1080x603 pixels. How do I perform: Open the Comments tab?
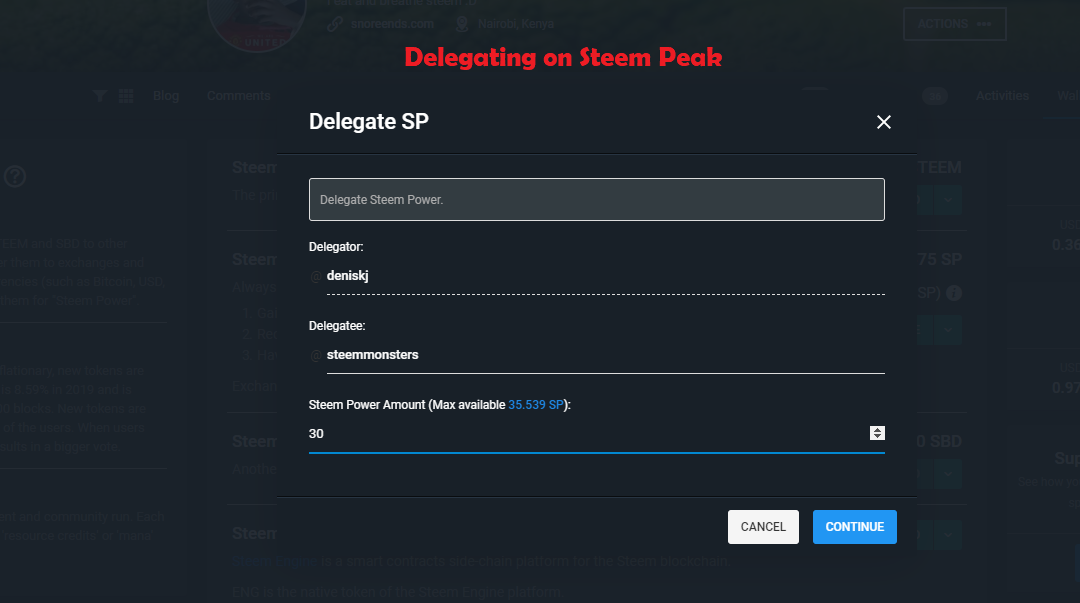[x=239, y=96]
